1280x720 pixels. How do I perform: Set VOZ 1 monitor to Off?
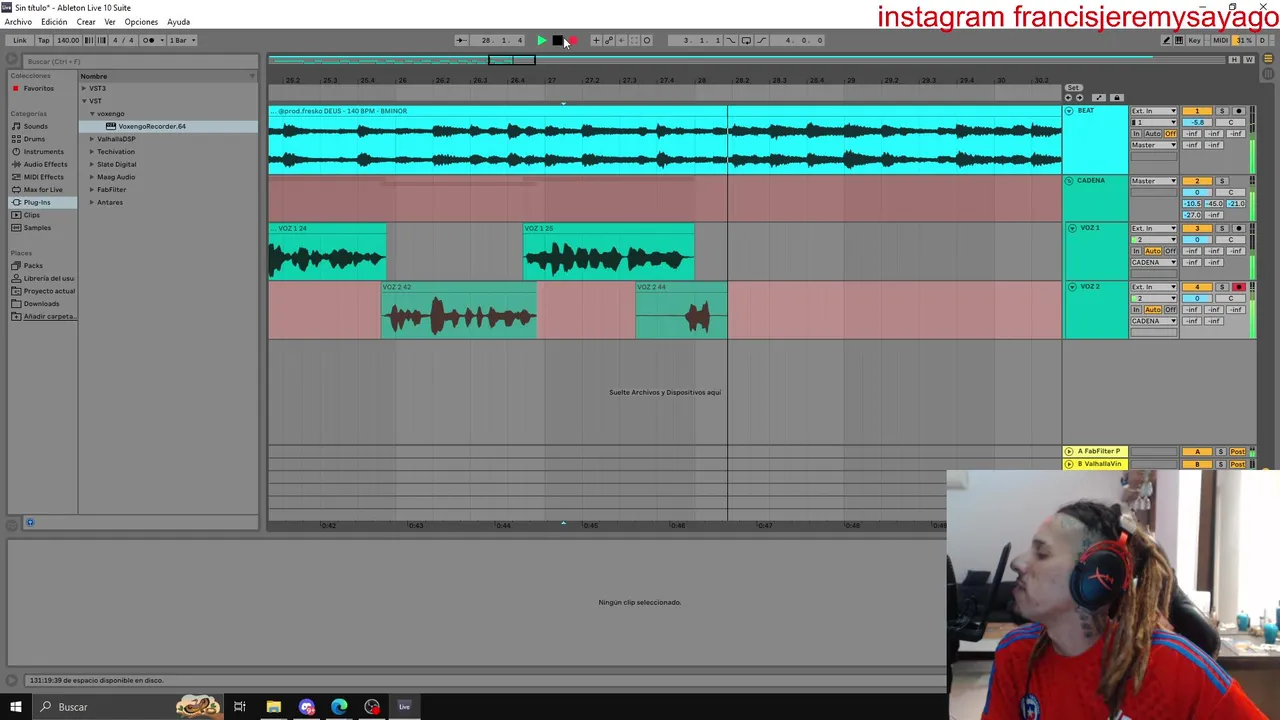coord(1170,251)
